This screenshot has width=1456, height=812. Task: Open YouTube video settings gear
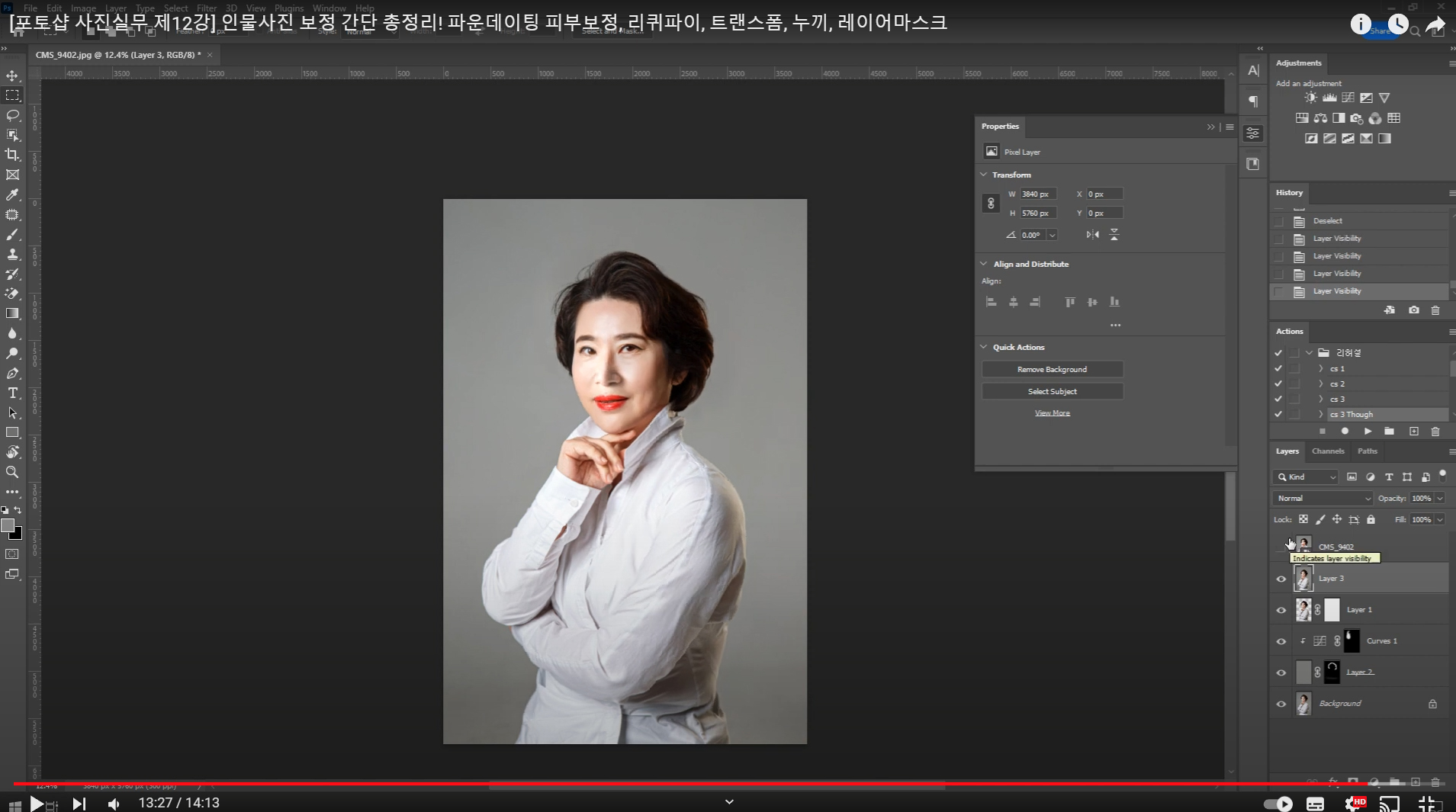(1355, 804)
